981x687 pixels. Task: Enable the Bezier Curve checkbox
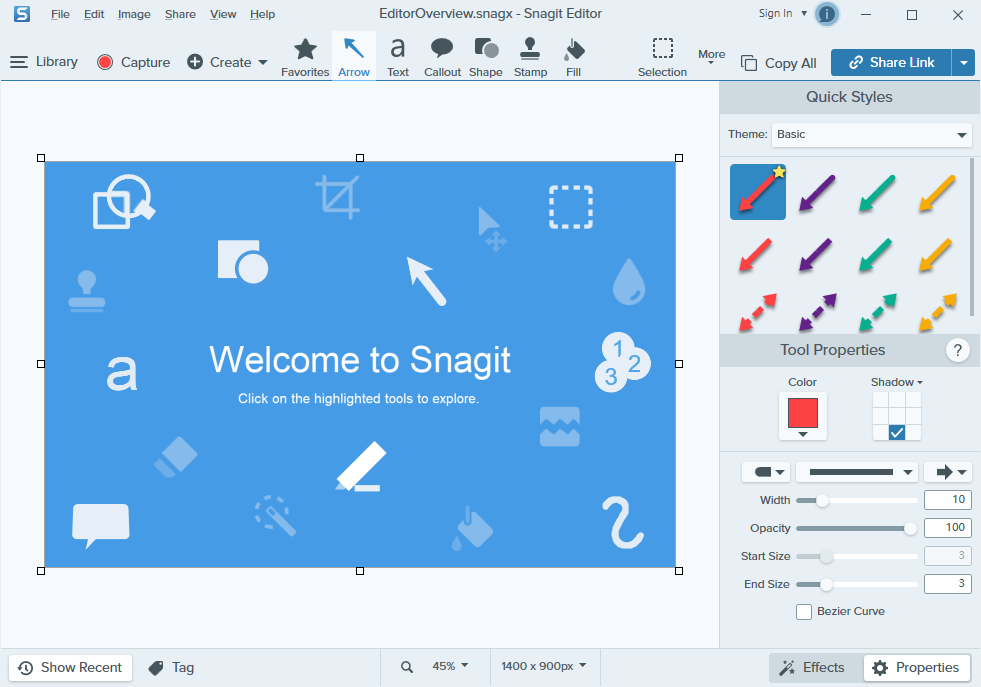(x=804, y=612)
